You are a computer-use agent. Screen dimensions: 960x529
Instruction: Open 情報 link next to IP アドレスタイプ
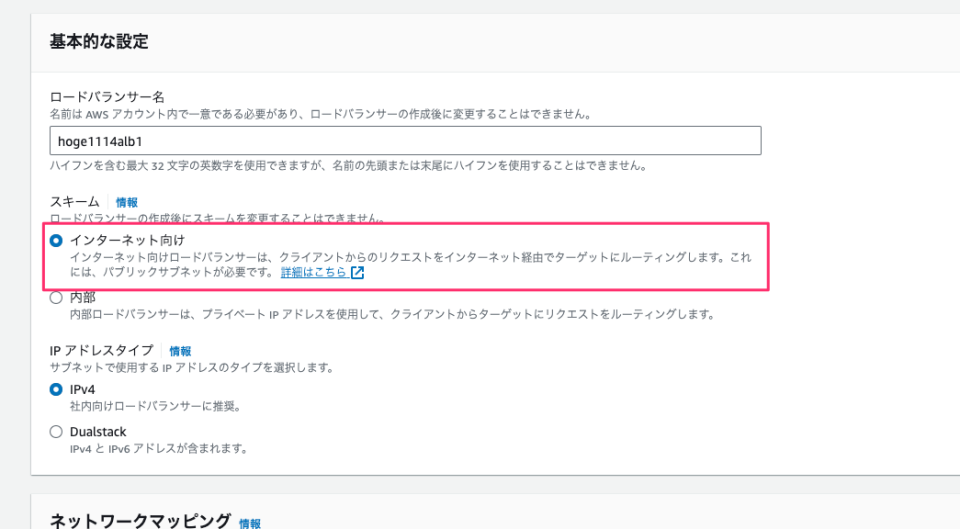(180, 351)
